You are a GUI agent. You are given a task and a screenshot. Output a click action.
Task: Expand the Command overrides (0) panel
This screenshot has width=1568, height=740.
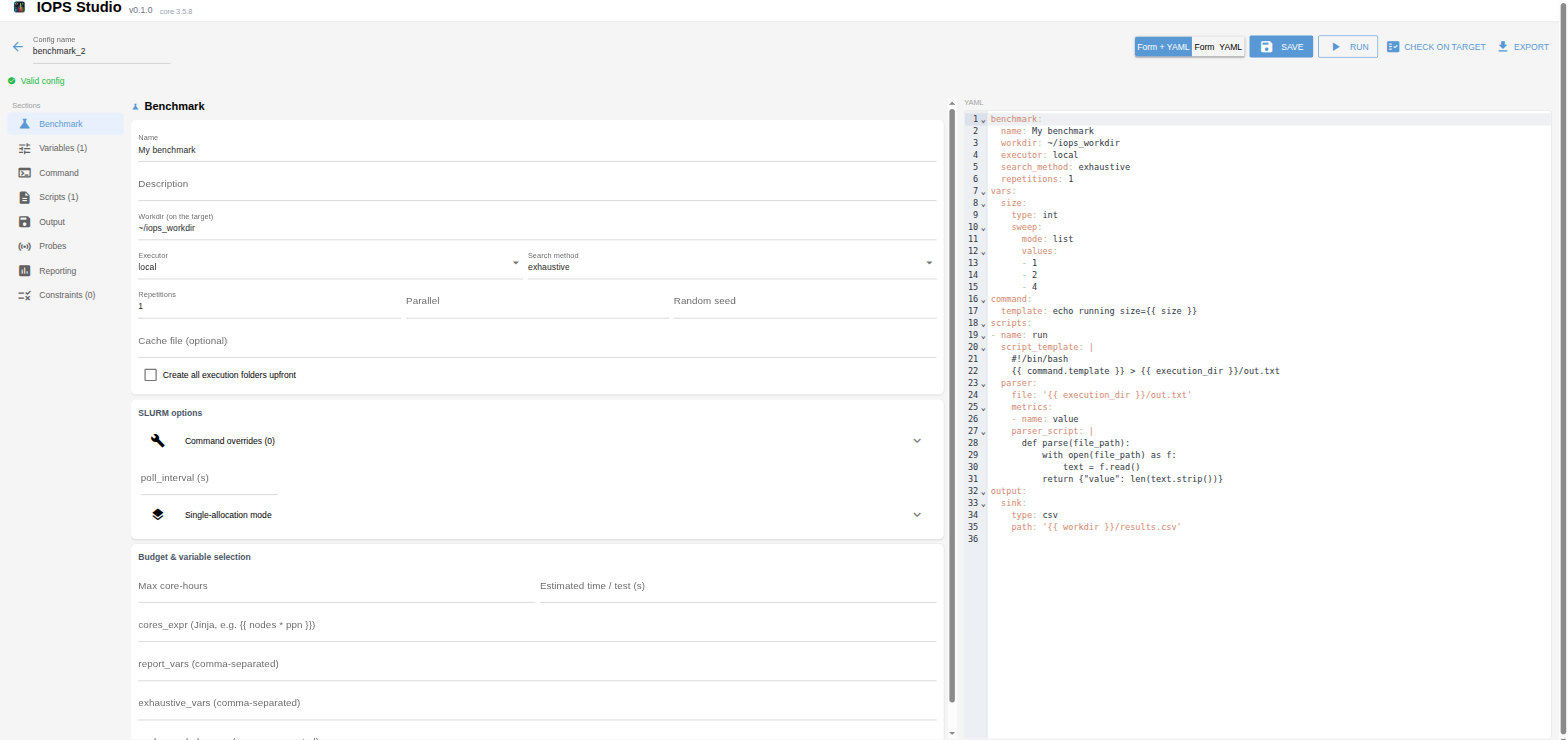(538, 441)
